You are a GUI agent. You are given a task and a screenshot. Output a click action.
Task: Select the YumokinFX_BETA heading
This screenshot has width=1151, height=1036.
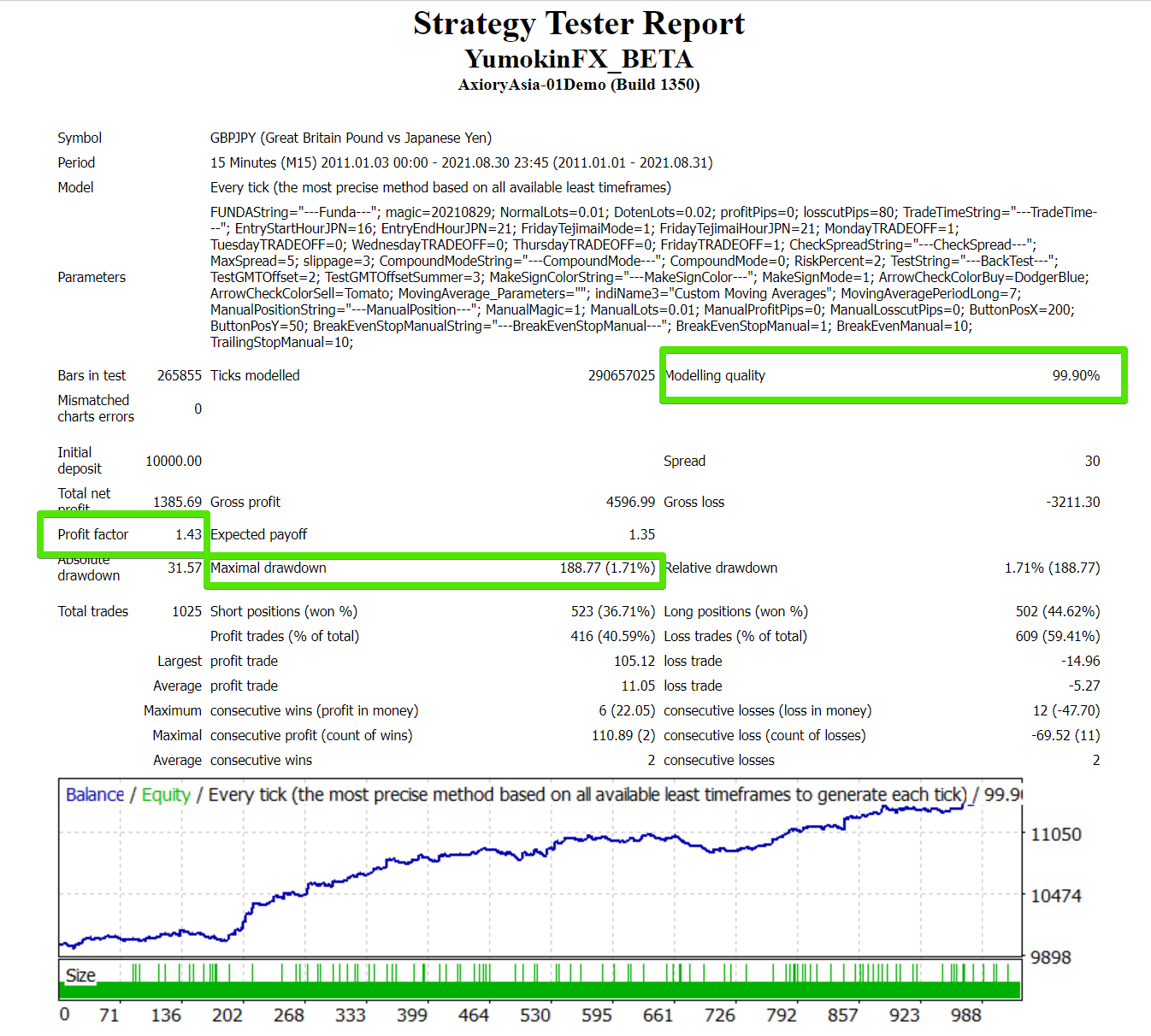click(x=579, y=59)
